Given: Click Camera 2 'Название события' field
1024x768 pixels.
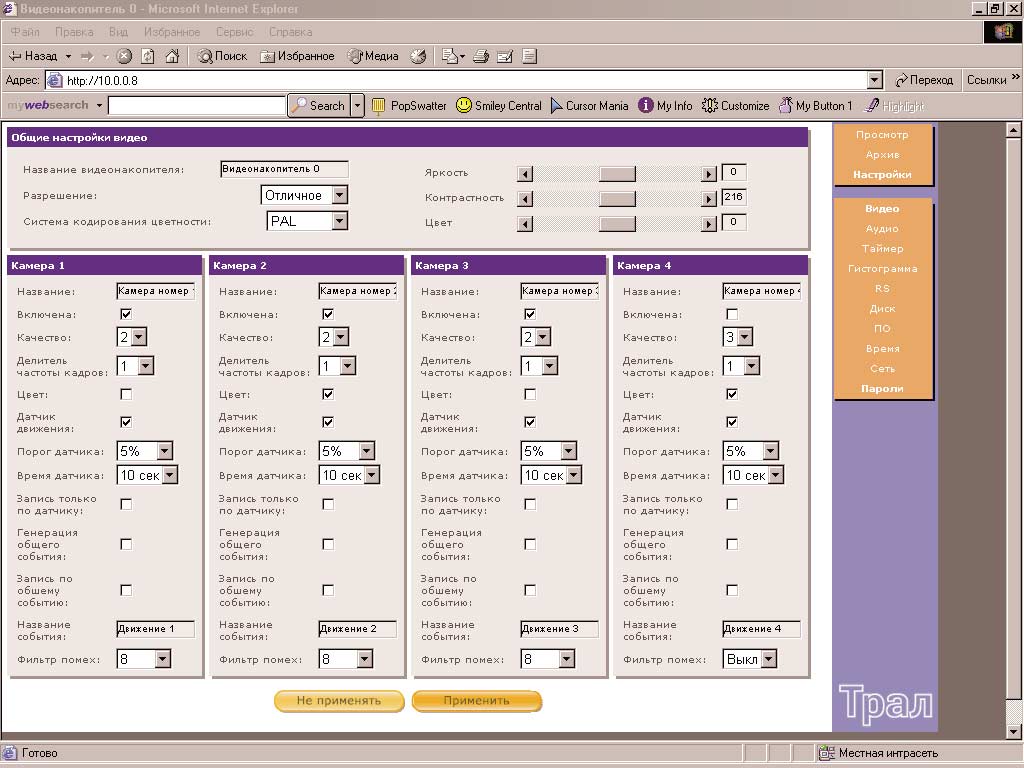Looking at the screenshot, I should [x=357, y=629].
